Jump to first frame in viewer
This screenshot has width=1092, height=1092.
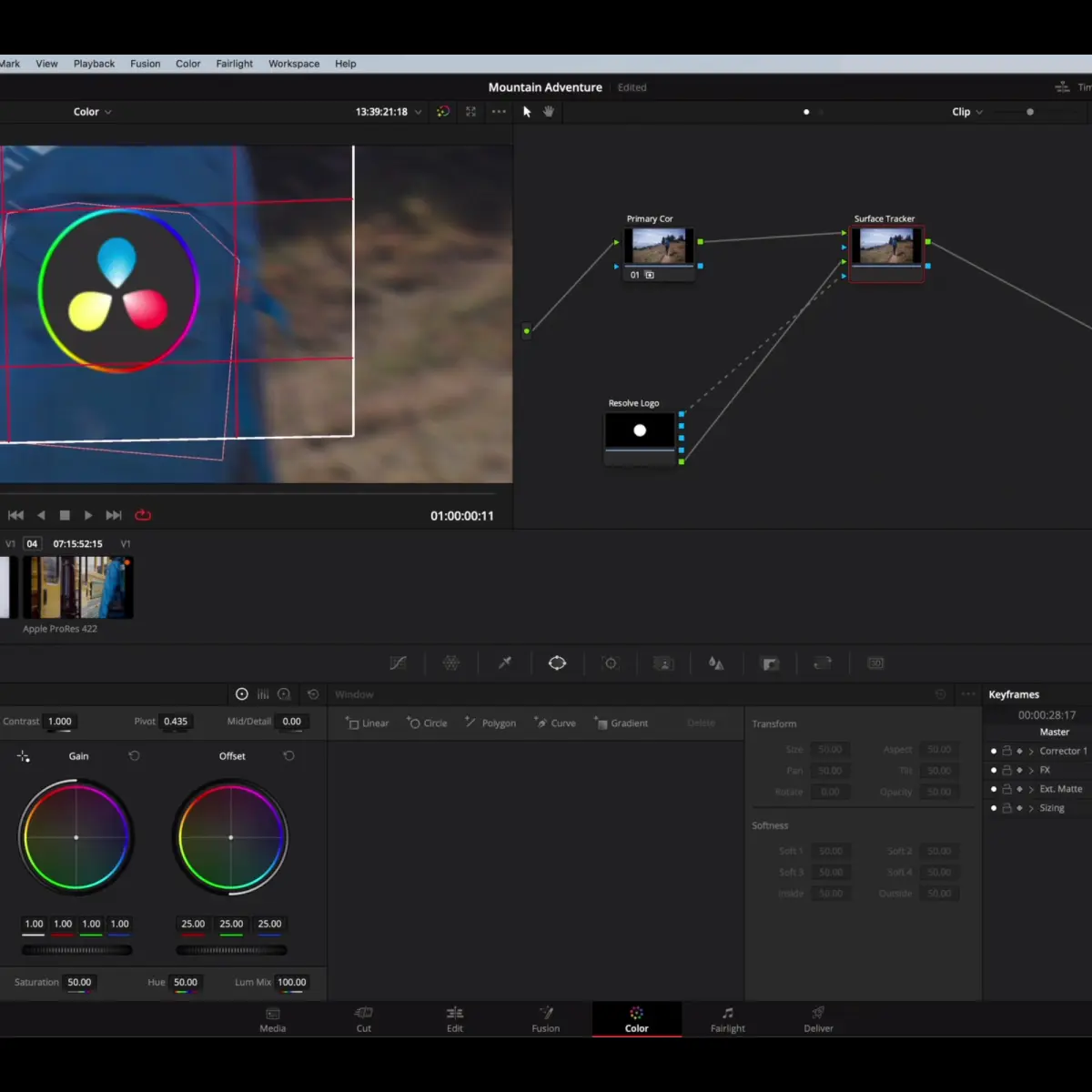[x=15, y=515]
